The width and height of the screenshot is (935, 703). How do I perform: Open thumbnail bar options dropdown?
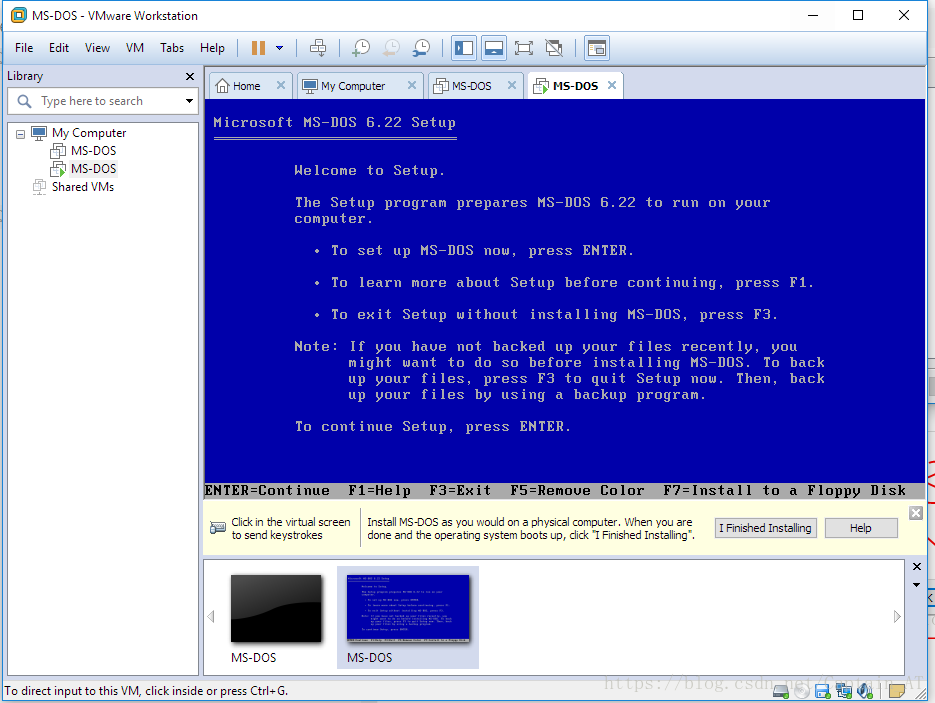[917, 585]
